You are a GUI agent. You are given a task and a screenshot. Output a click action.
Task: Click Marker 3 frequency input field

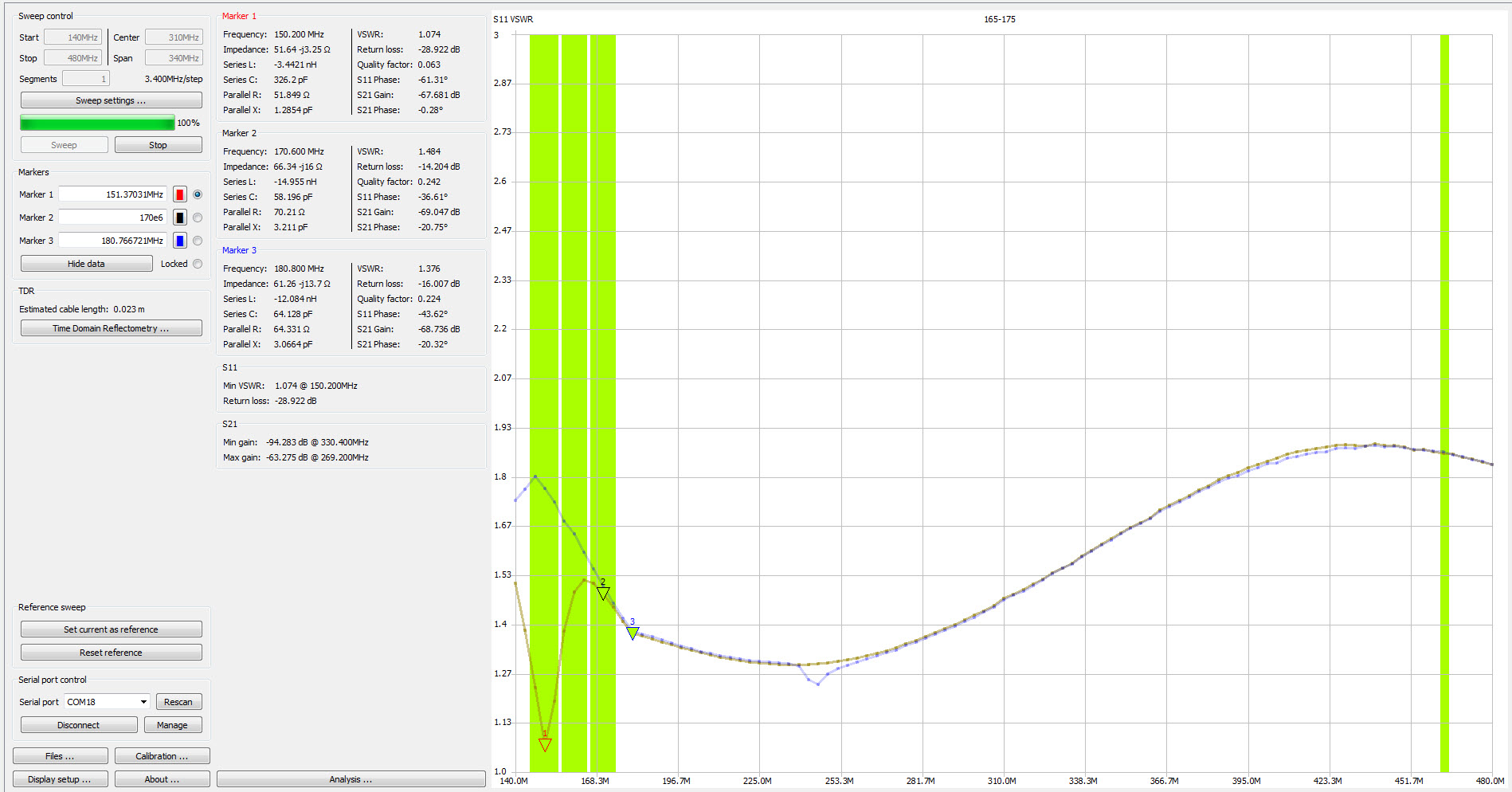pyautogui.click(x=112, y=241)
